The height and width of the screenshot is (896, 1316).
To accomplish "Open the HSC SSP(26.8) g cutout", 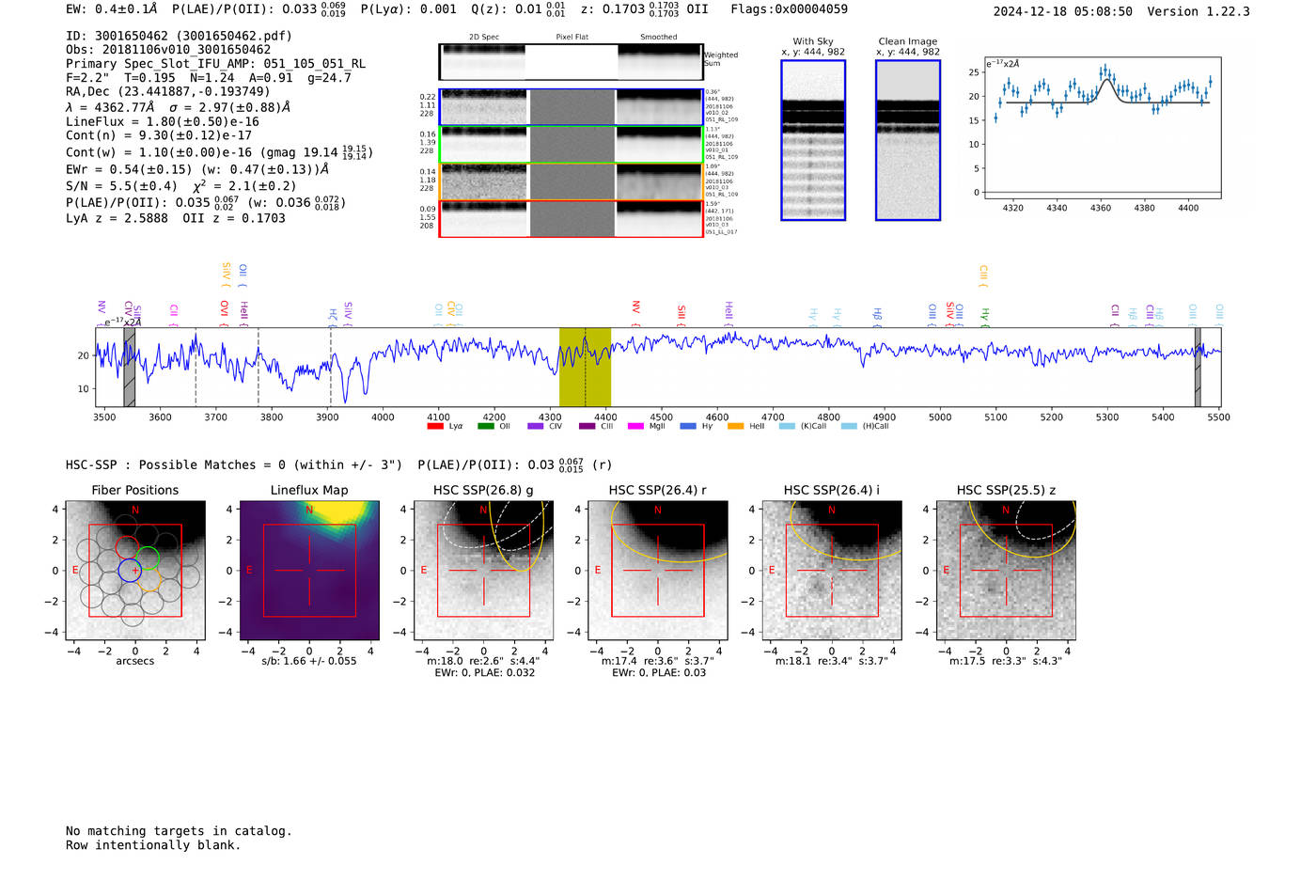I will coord(483,571).
